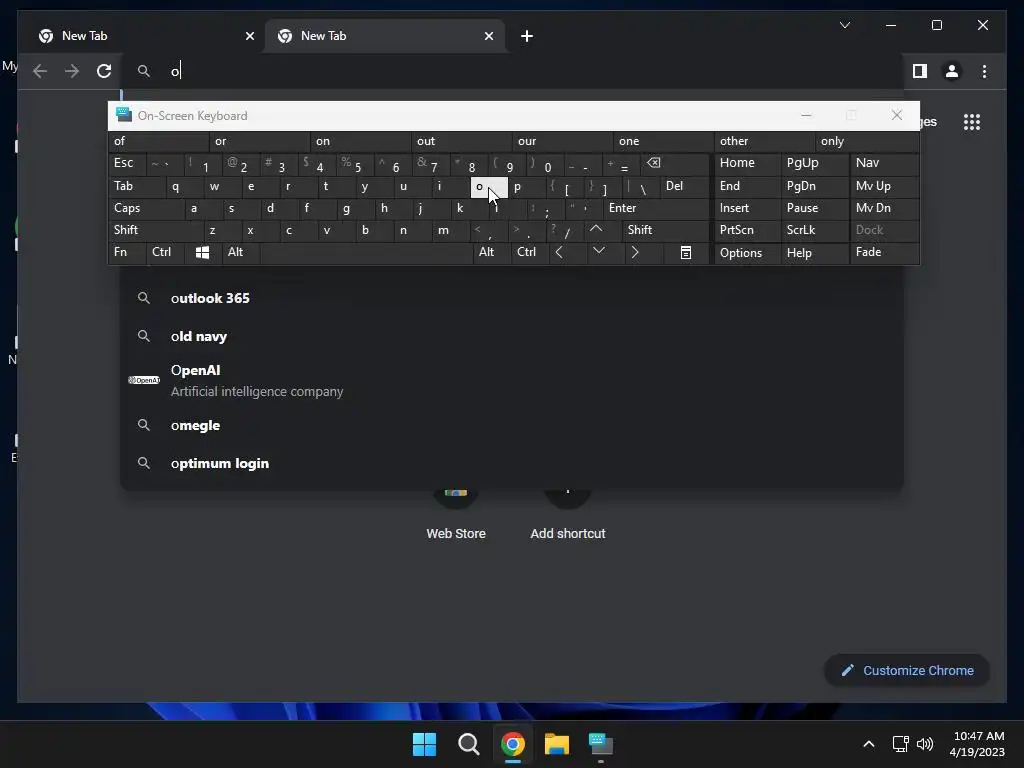1024x768 pixels.
Task: Toggle the left Shift key
Action: tap(155, 230)
